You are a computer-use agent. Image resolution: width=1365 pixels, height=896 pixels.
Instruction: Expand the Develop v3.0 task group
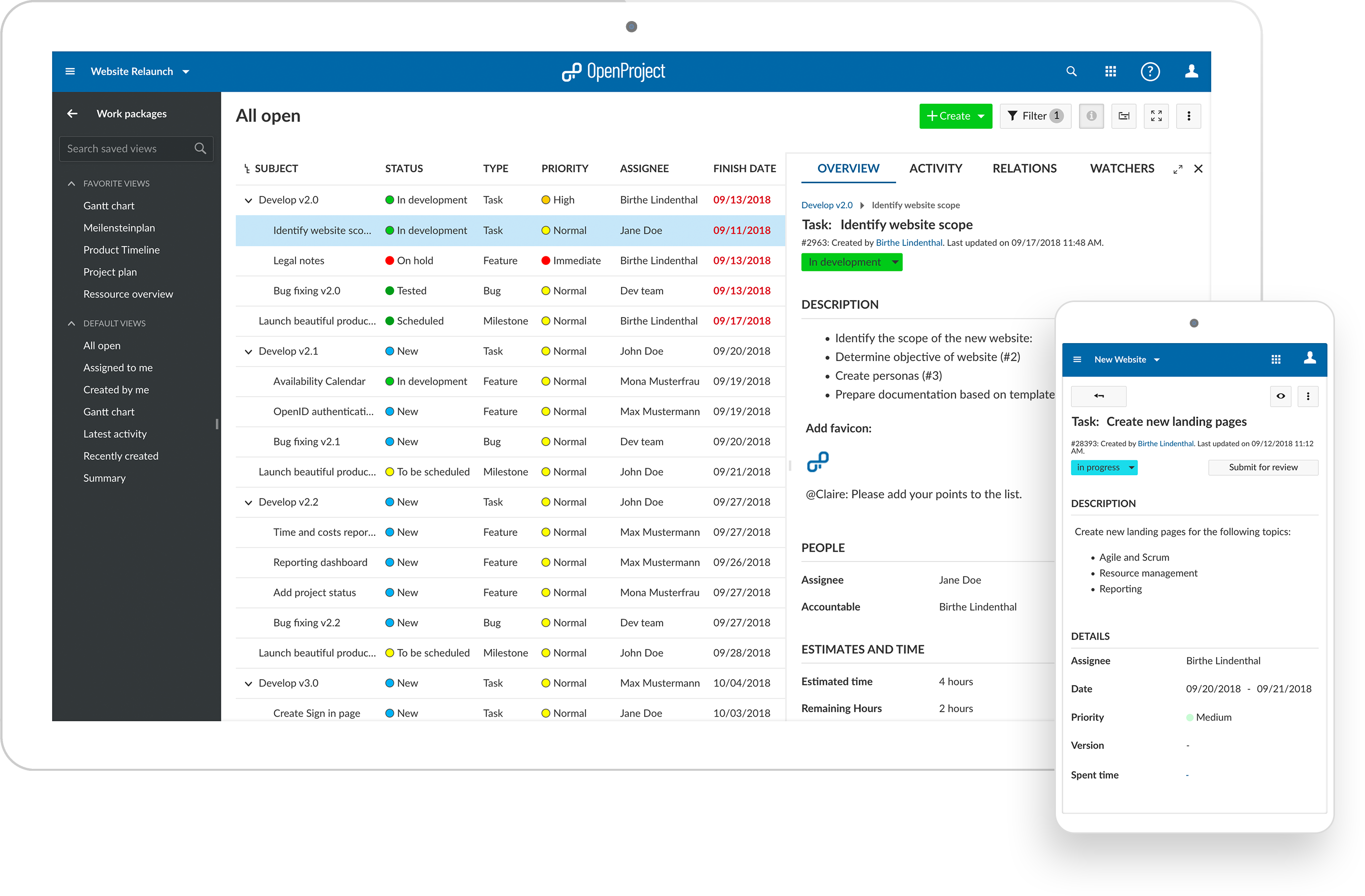coord(247,684)
